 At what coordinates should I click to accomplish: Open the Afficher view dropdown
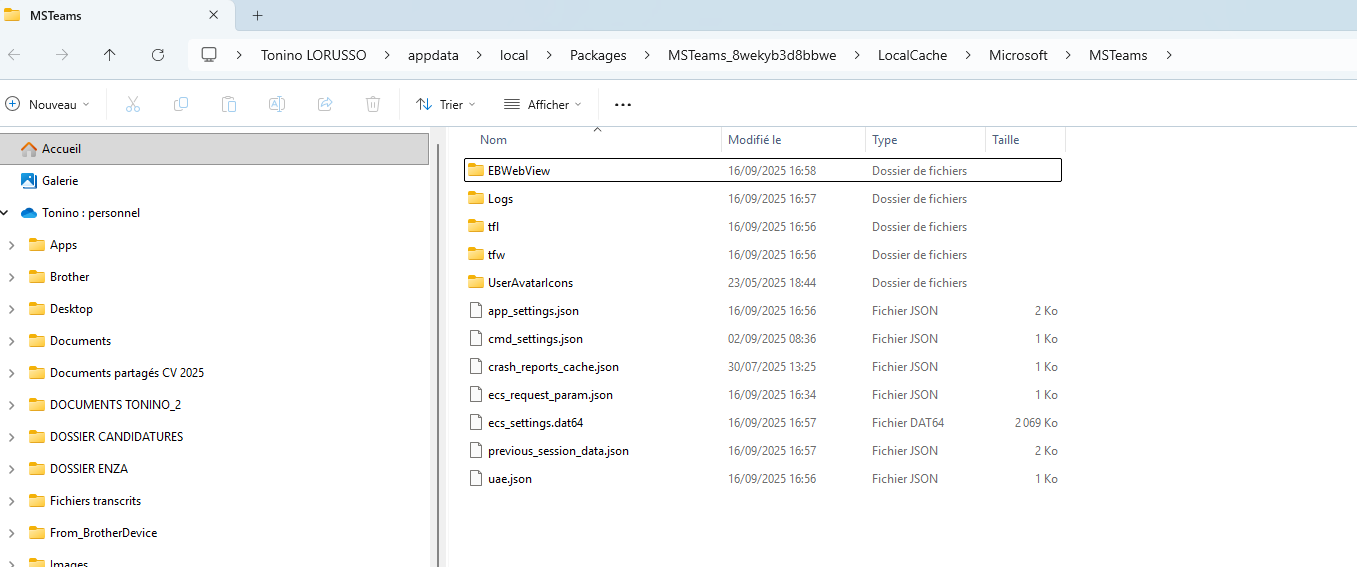pyautogui.click(x=543, y=104)
